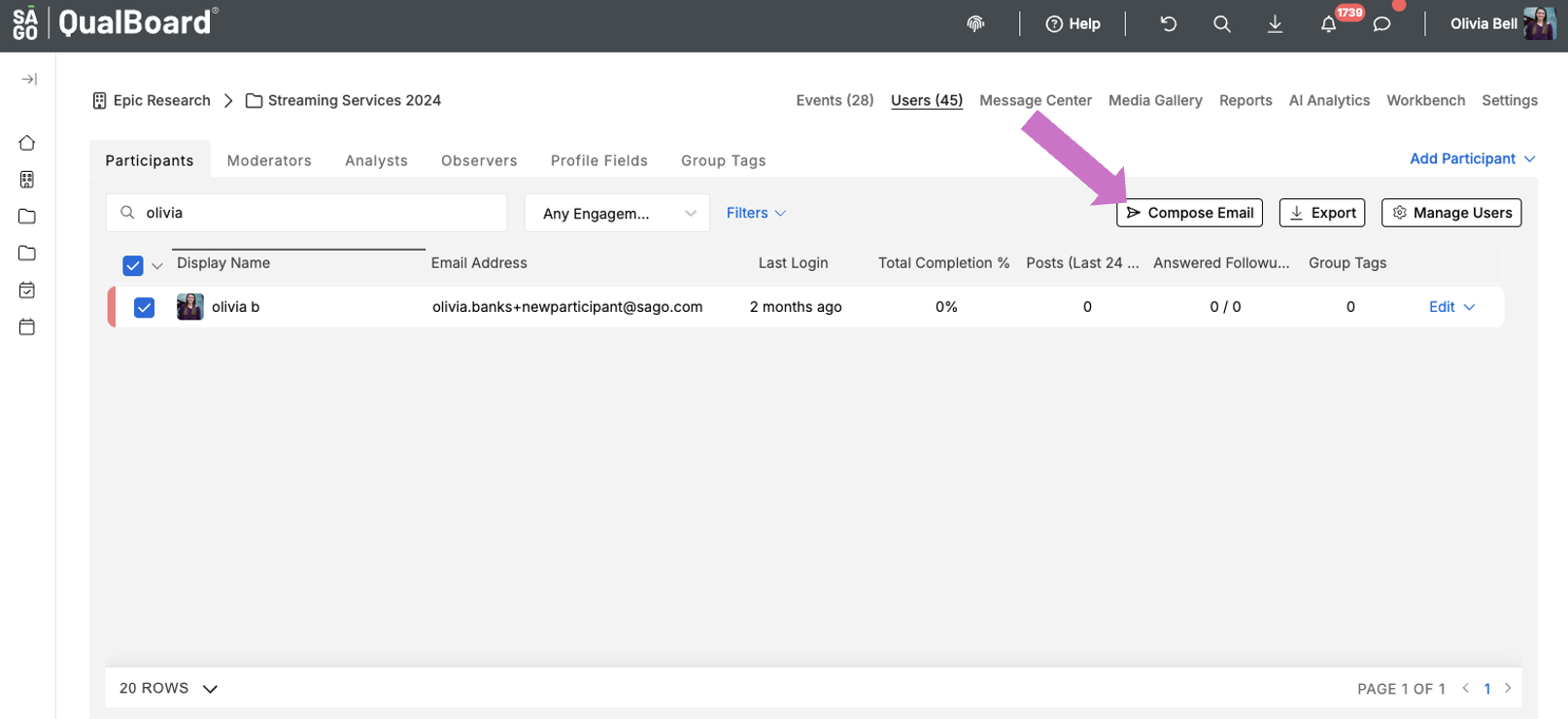Click the refresh/history arrow icon
The image size is (1568, 719).
click(x=1169, y=24)
